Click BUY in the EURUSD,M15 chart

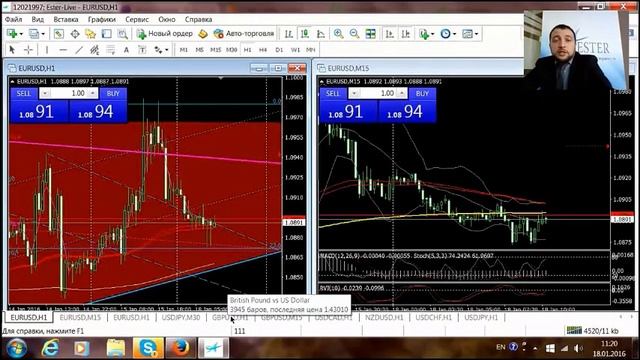pos(422,93)
